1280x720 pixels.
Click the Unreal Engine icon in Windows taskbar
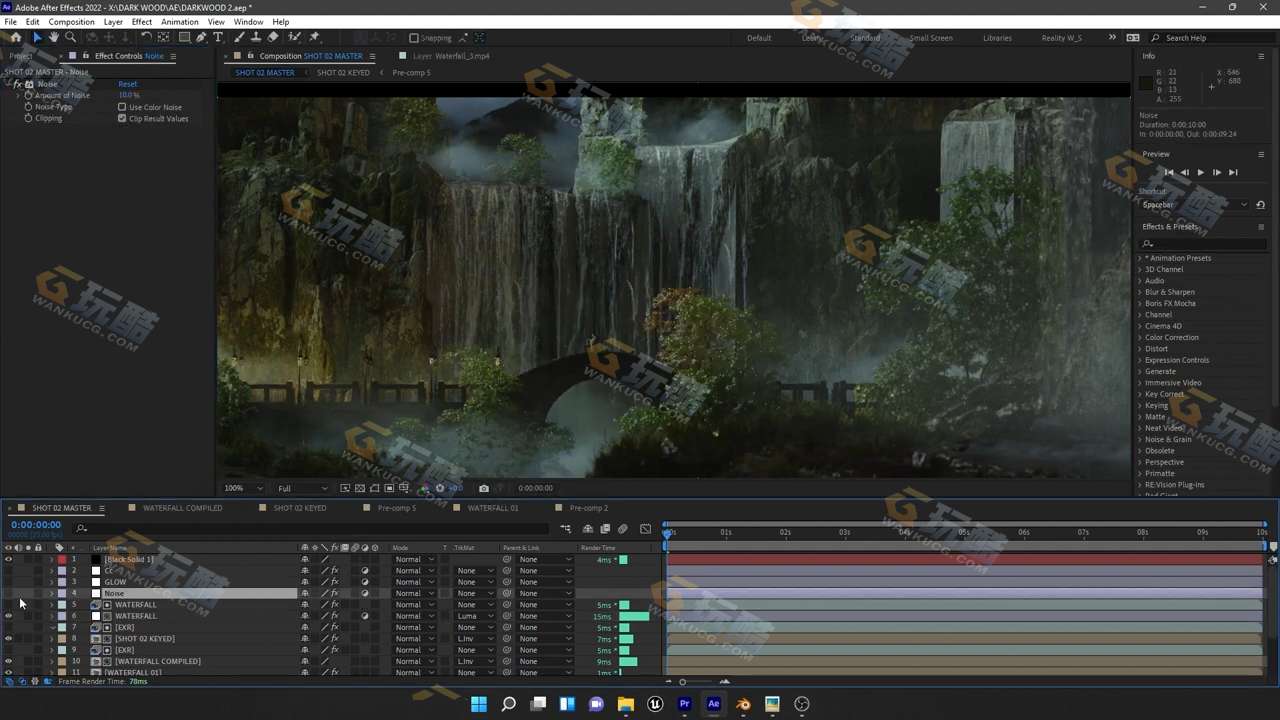(x=655, y=704)
